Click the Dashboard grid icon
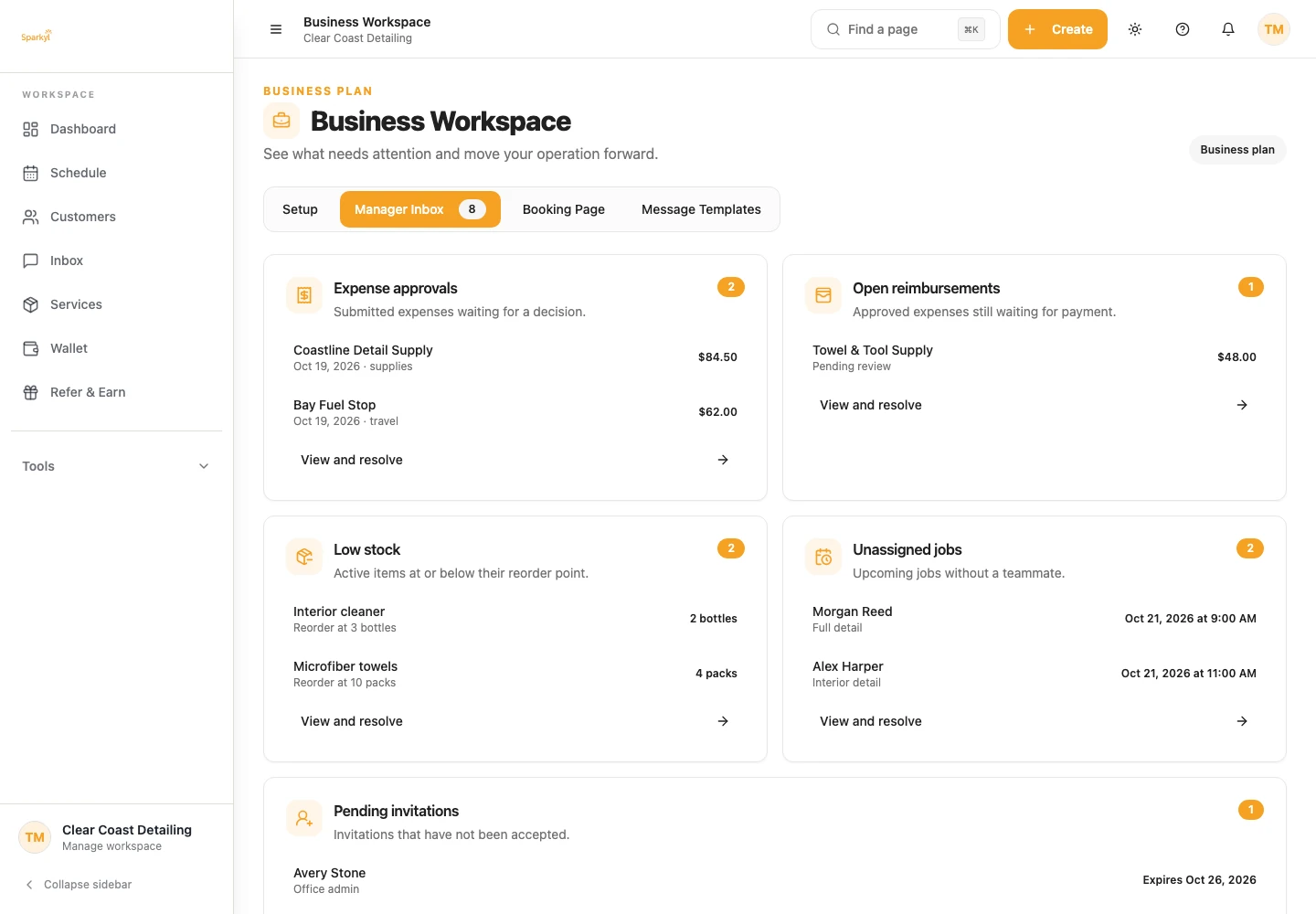Viewport: 1316px width, 914px height. click(30, 129)
